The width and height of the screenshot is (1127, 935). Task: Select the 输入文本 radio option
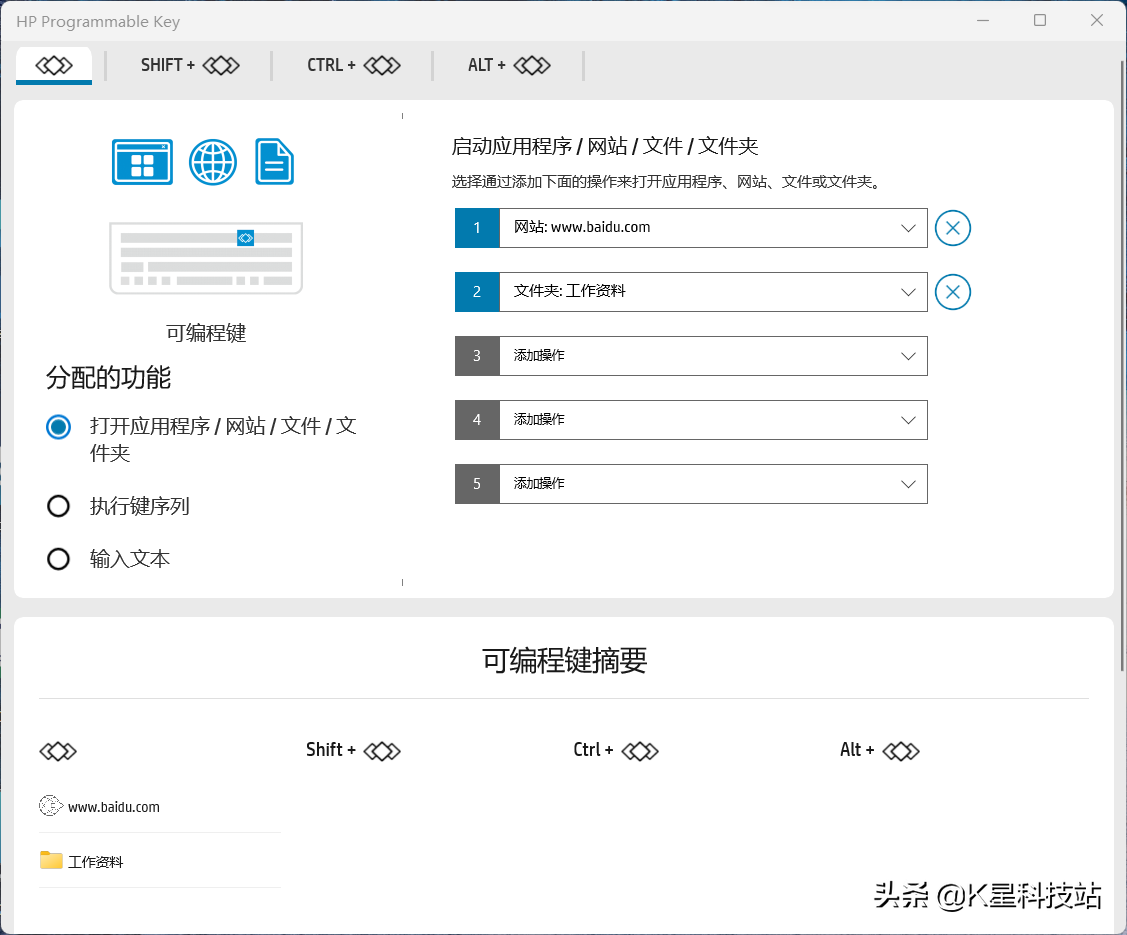58,559
